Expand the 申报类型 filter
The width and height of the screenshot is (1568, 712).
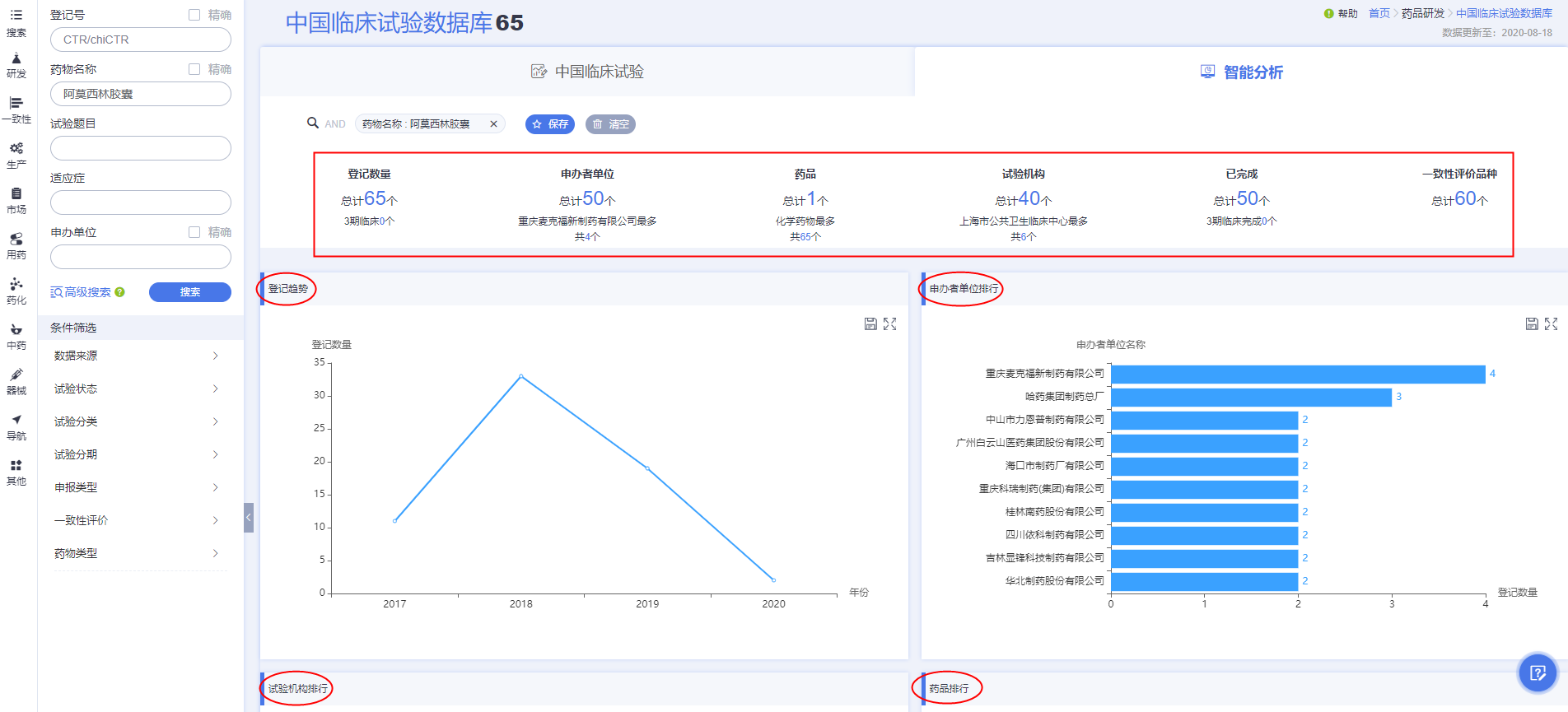(136, 487)
